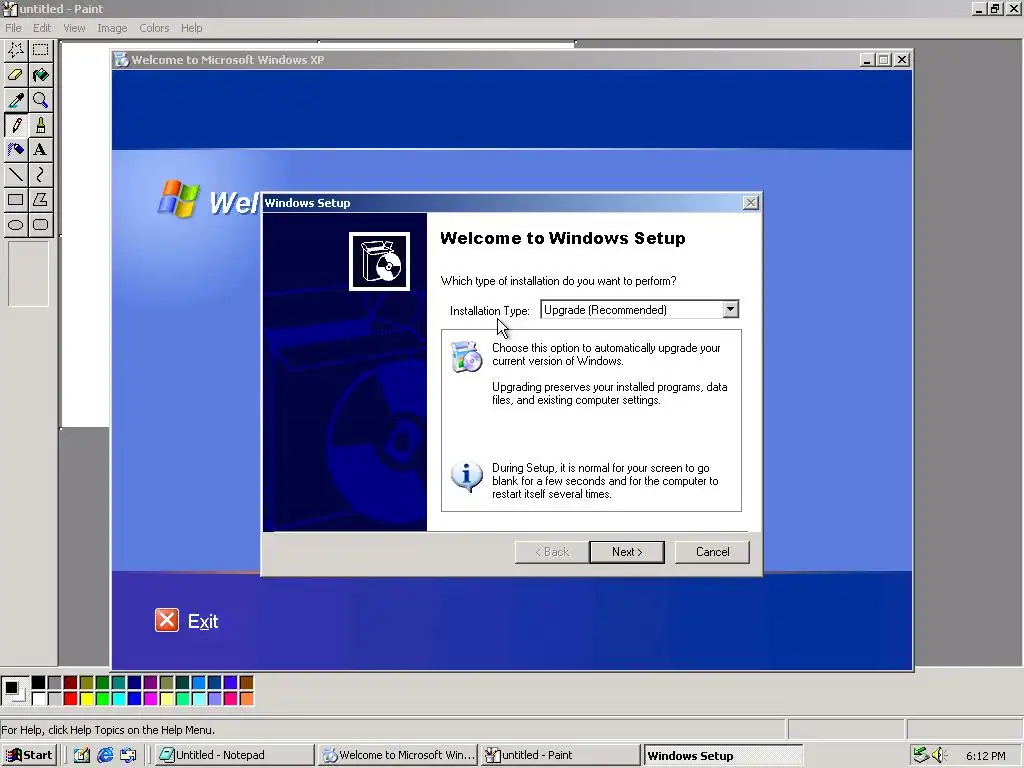Viewport: 1024px width, 768px height.
Task: Click the red X Exit icon
Action: click(167, 620)
